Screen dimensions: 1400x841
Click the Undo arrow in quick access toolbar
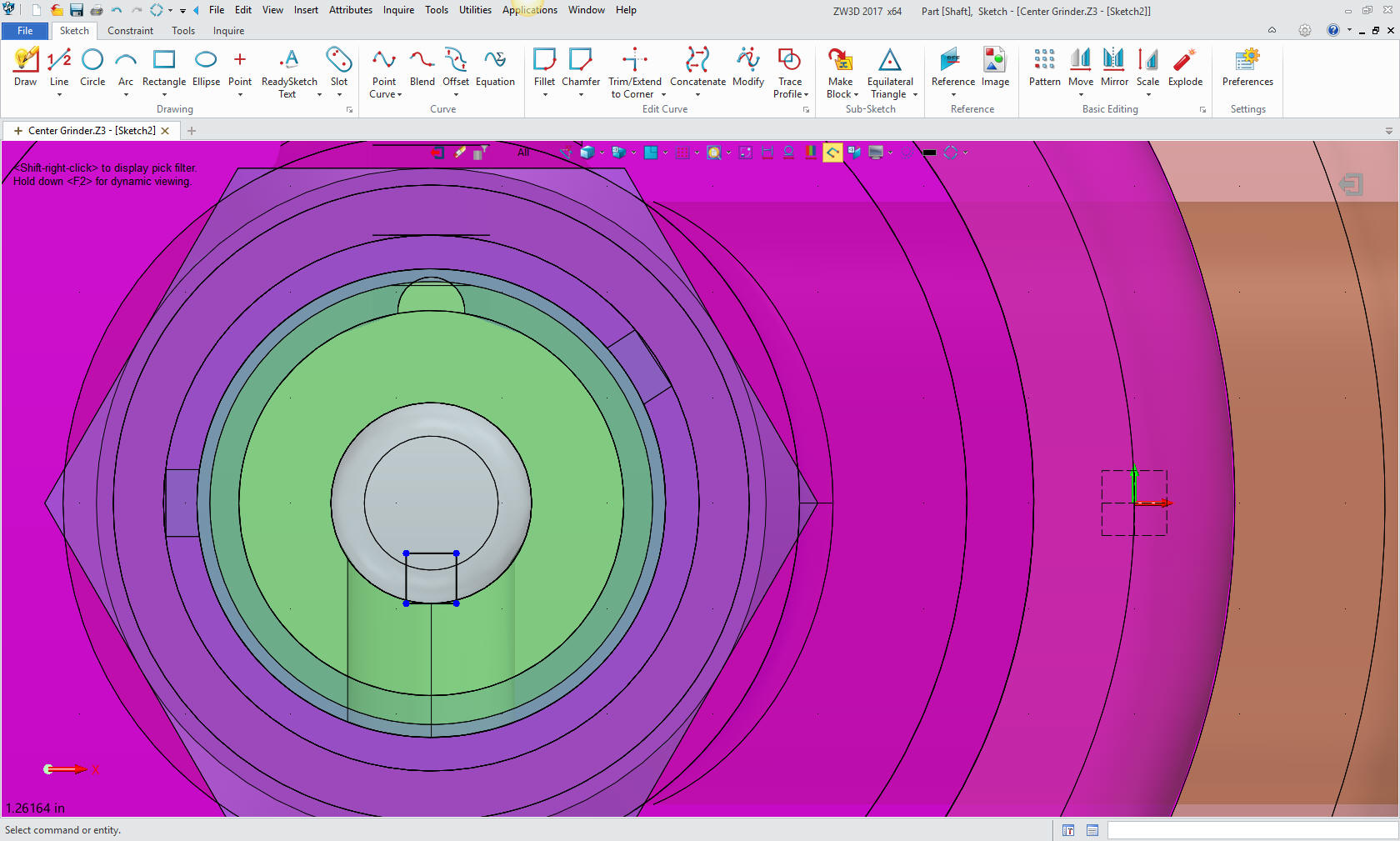coord(117,10)
